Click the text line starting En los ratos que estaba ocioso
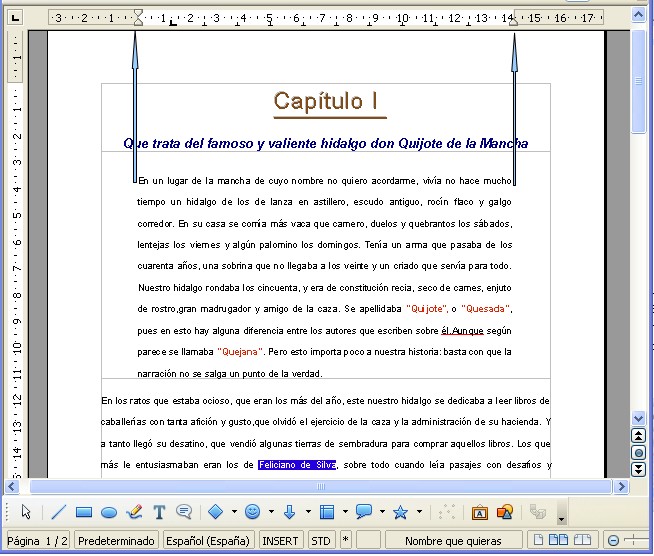The width and height of the screenshot is (654, 556). pos(325,401)
